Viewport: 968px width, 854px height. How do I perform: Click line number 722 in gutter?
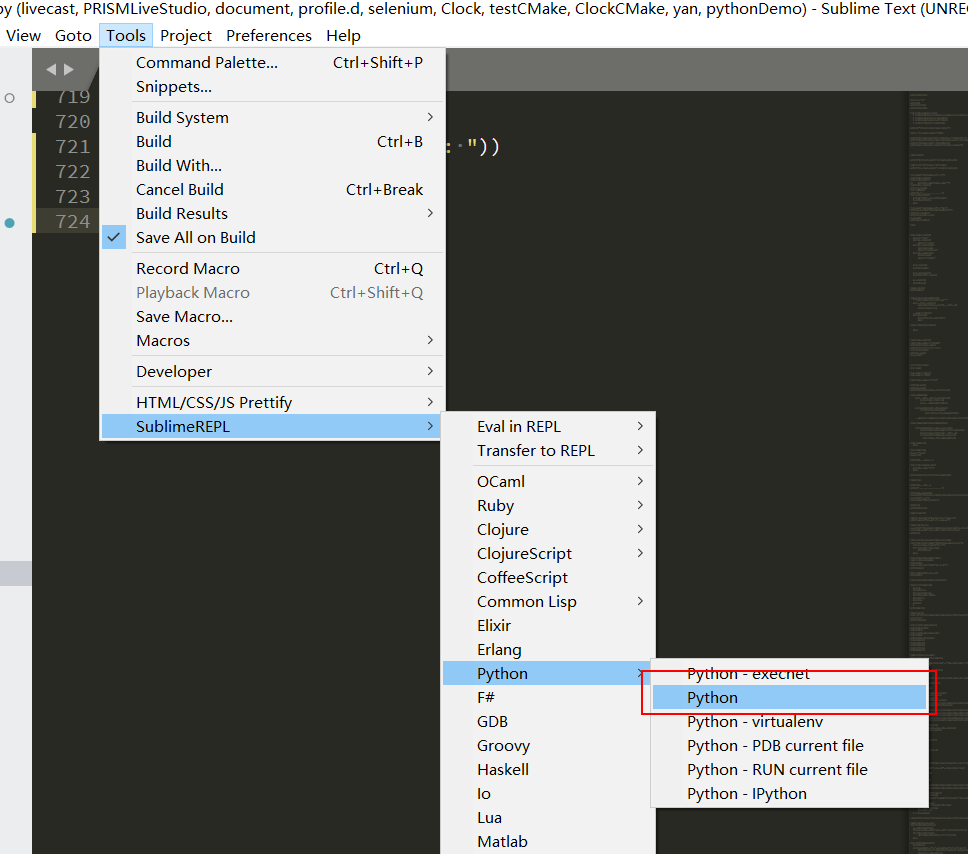[73, 171]
